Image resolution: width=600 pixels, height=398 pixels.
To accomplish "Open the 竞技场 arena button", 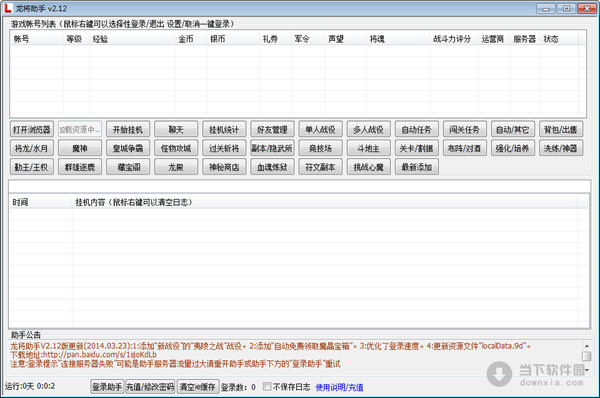I will click(x=320, y=148).
